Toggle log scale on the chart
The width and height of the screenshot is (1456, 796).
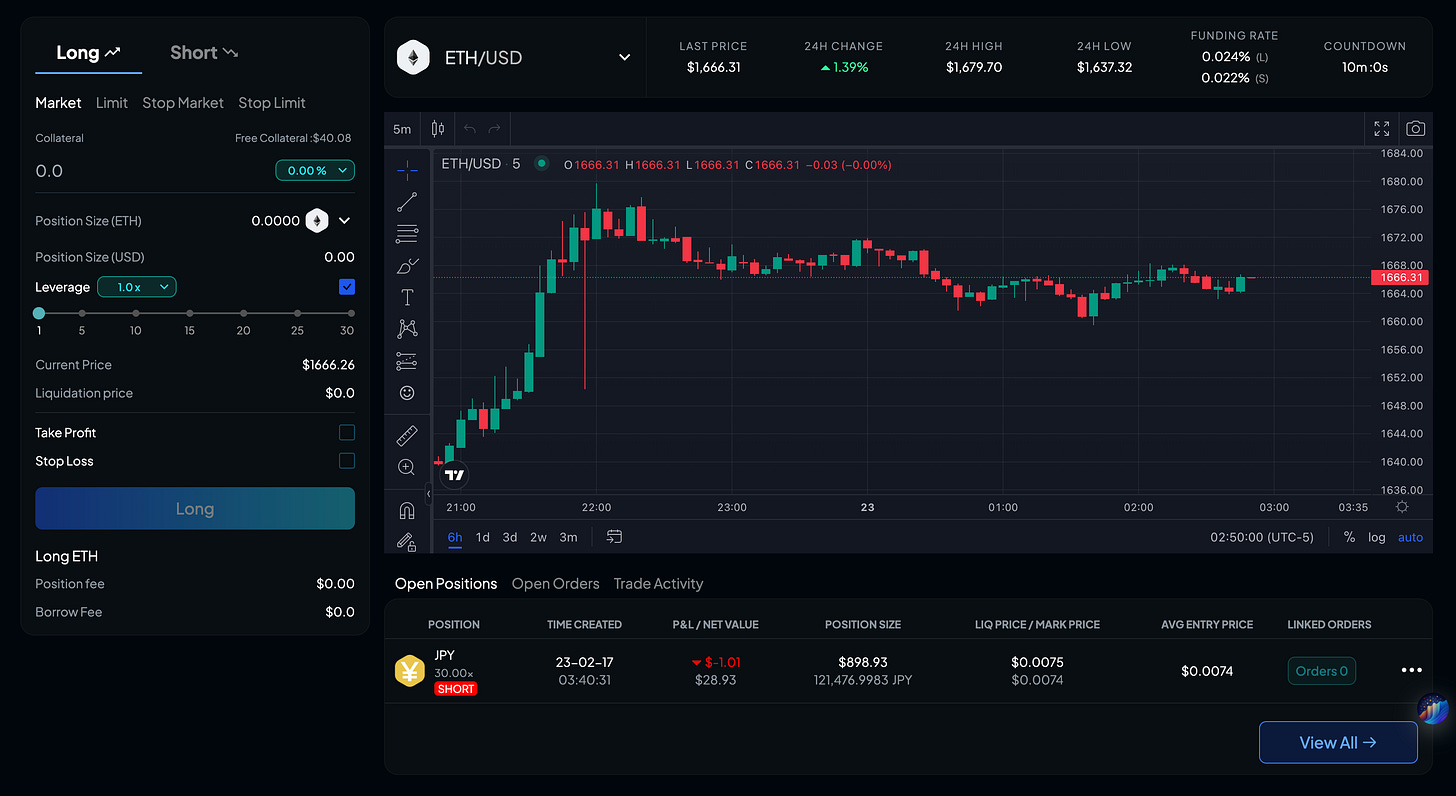(x=1377, y=537)
